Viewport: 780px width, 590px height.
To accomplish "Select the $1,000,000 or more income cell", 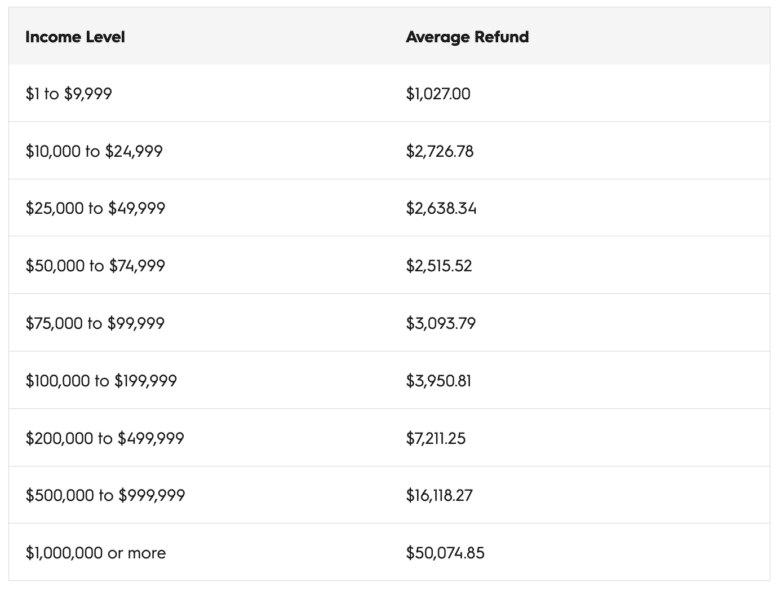I will point(96,552).
